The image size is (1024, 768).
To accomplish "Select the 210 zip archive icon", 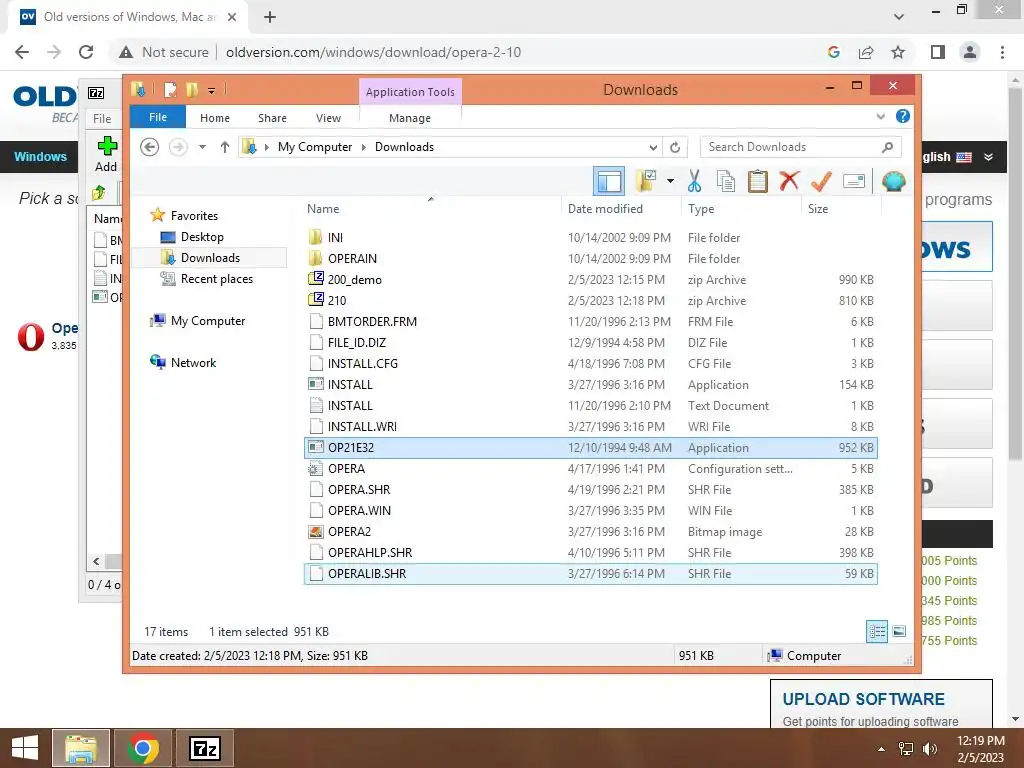I will click(316, 300).
